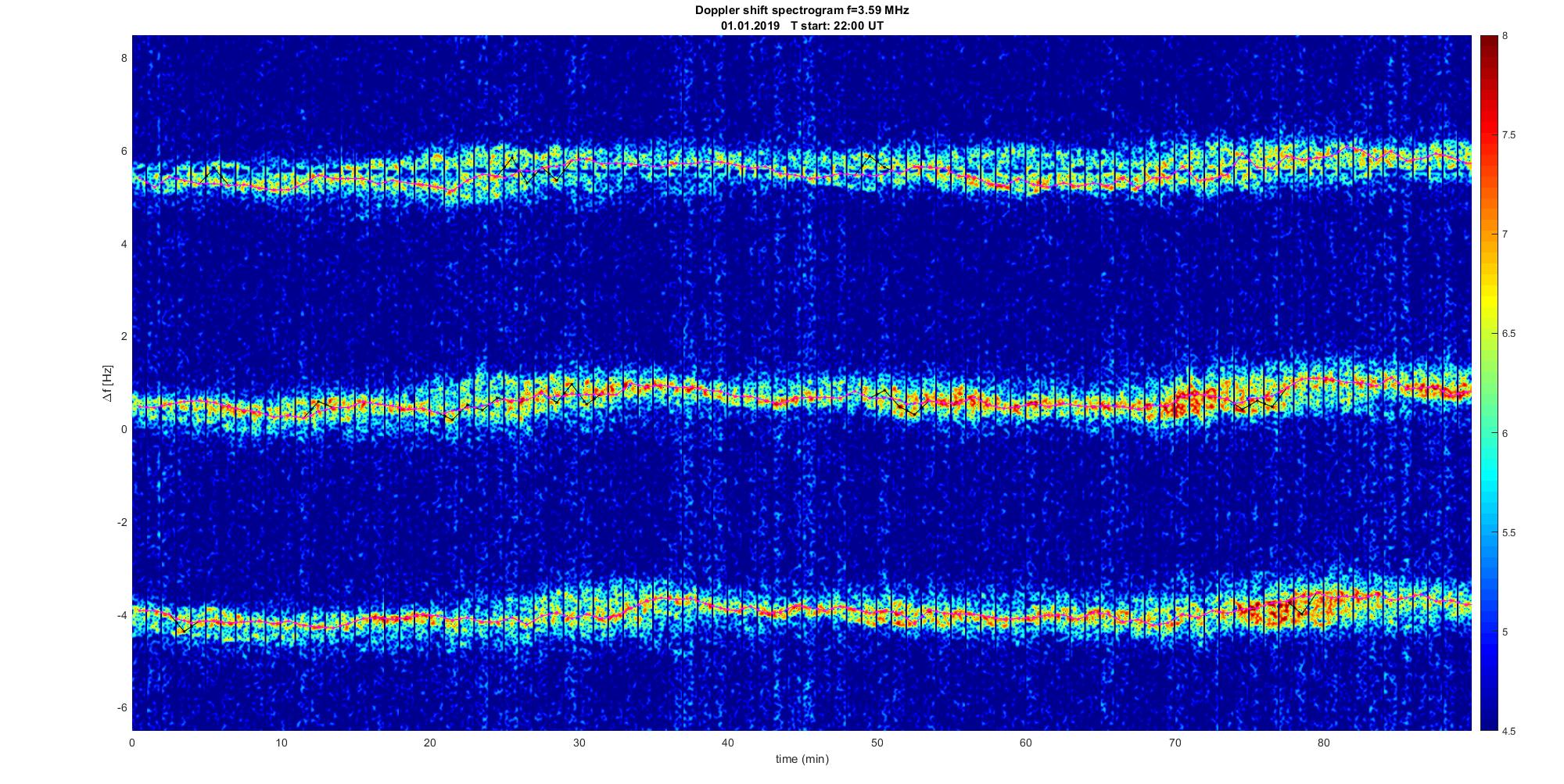Click time-axis tick label "30"
The width and height of the screenshot is (1564, 784).
click(579, 743)
